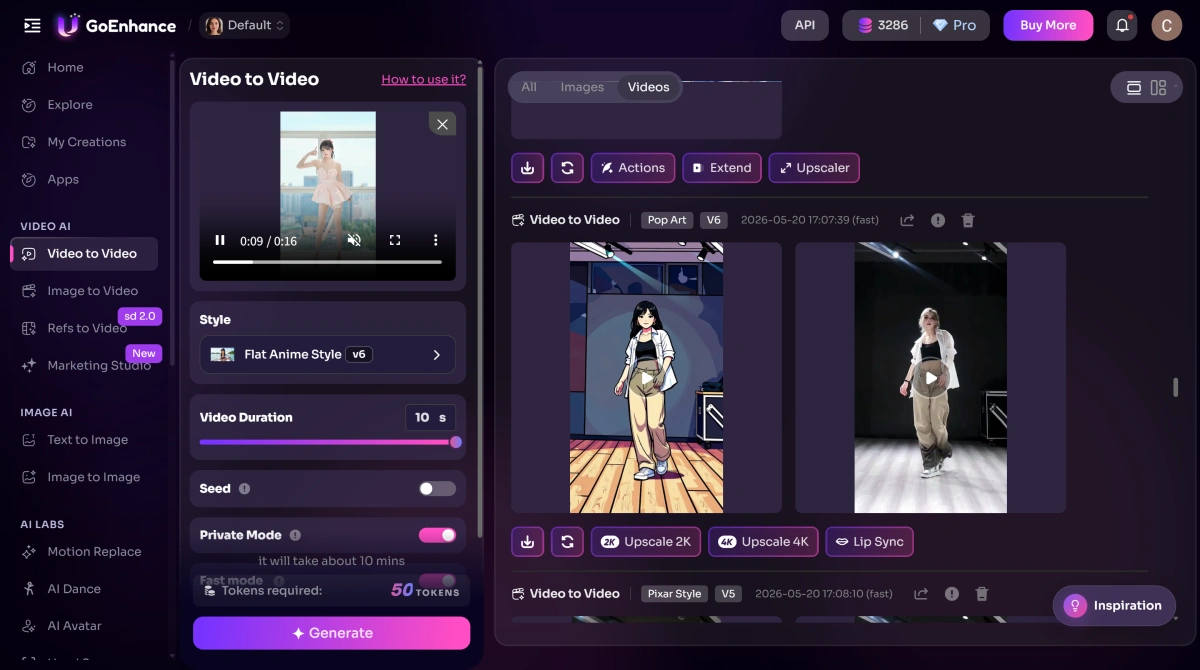This screenshot has width=1200, height=670.
Task: Report the Pixar Style creation
Action: (x=952, y=594)
